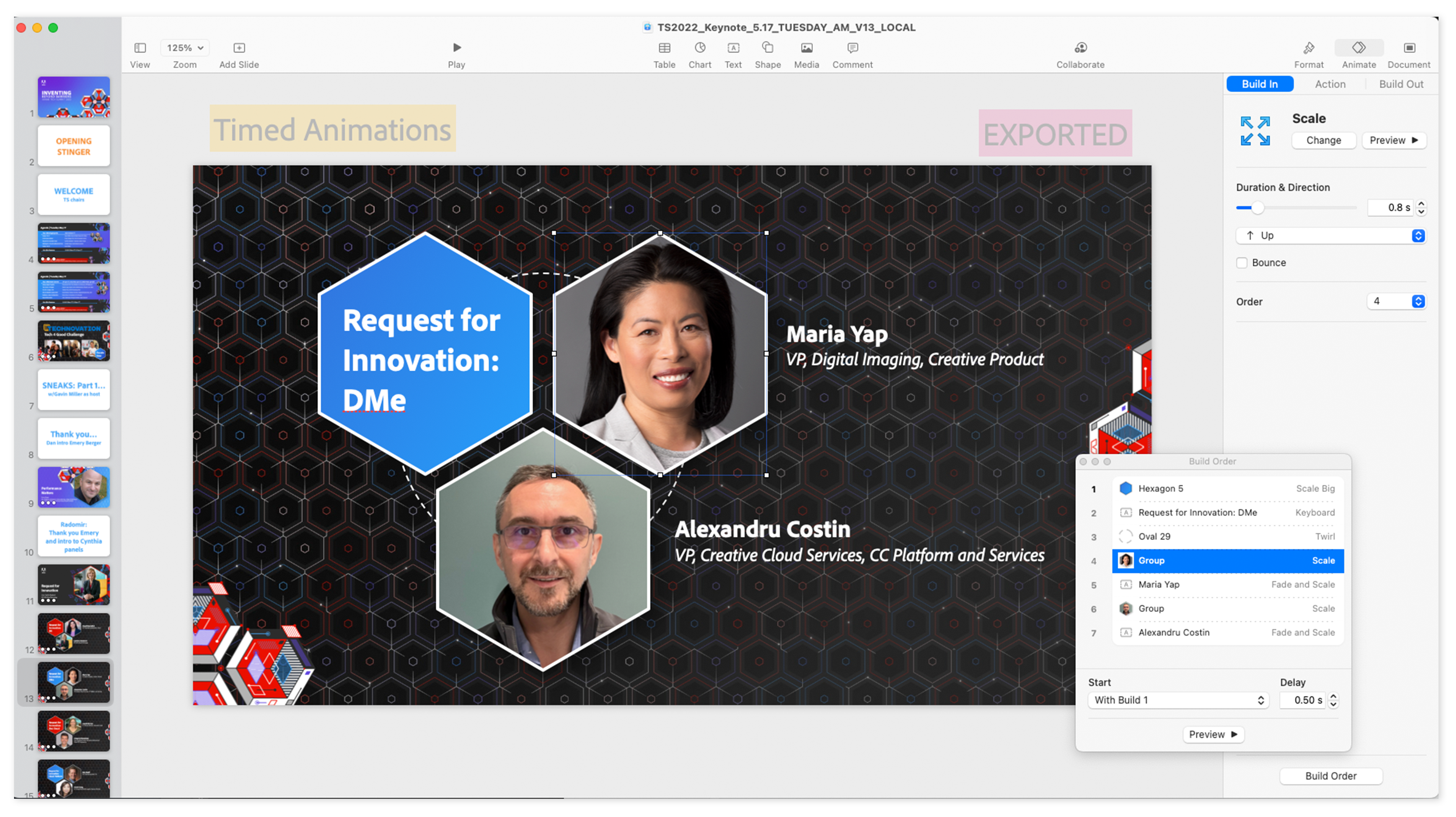Image resolution: width=1456 pixels, height=817 pixels.
Task: Add a Text box using the toolbar
Action: (733, 48)
